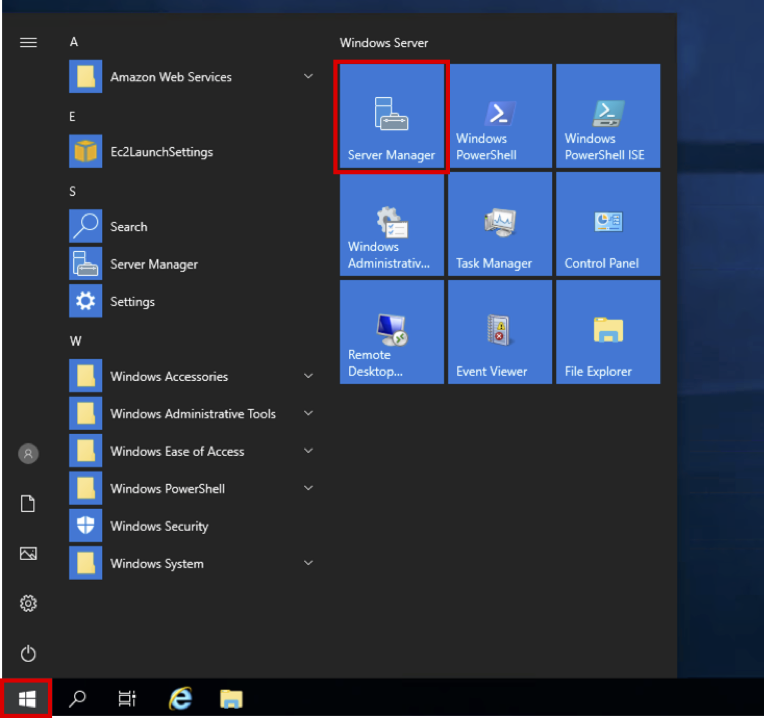Open the Control Panel tile
The width and height of the screenshot is (764, 718).
(x=607, y=225)
